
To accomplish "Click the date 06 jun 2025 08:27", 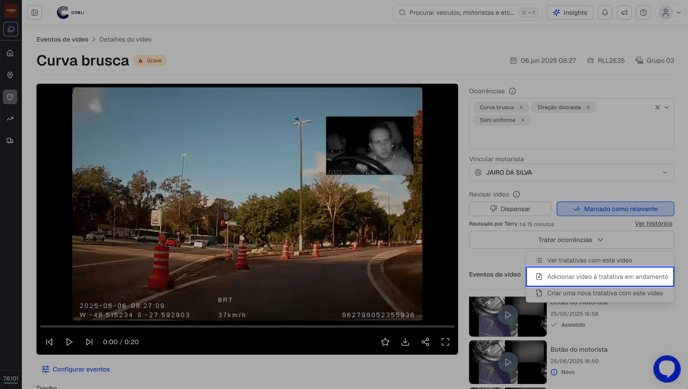I will tap(543, 61).
